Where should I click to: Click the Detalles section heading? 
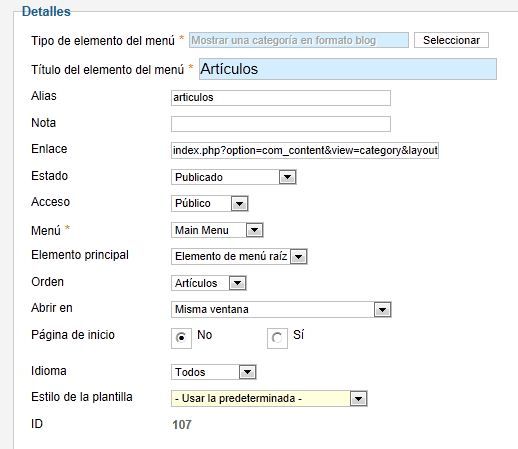coord(46,11)
